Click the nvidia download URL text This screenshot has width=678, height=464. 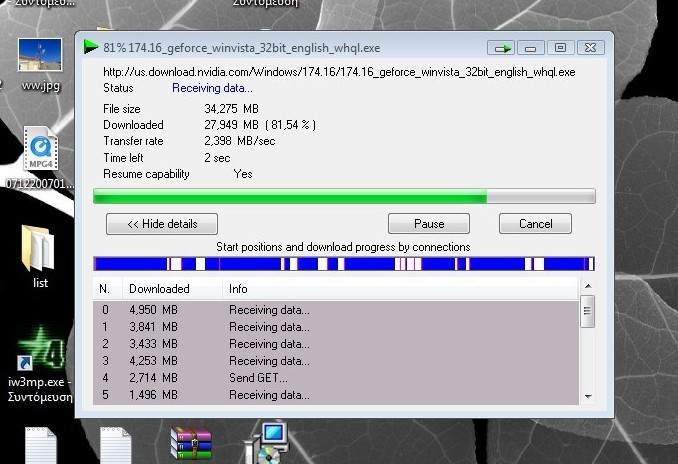[339, 72]
